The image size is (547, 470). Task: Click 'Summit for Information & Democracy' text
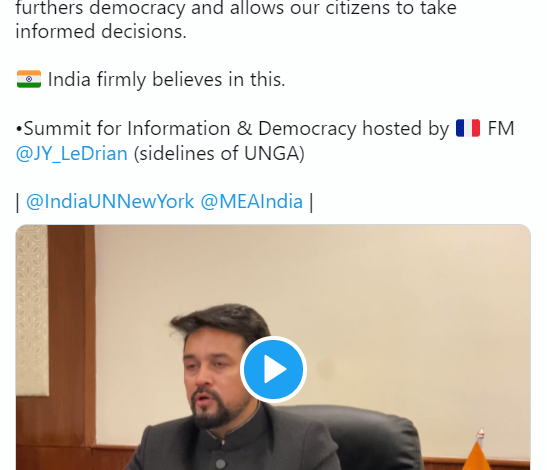(x=189, y=128)
